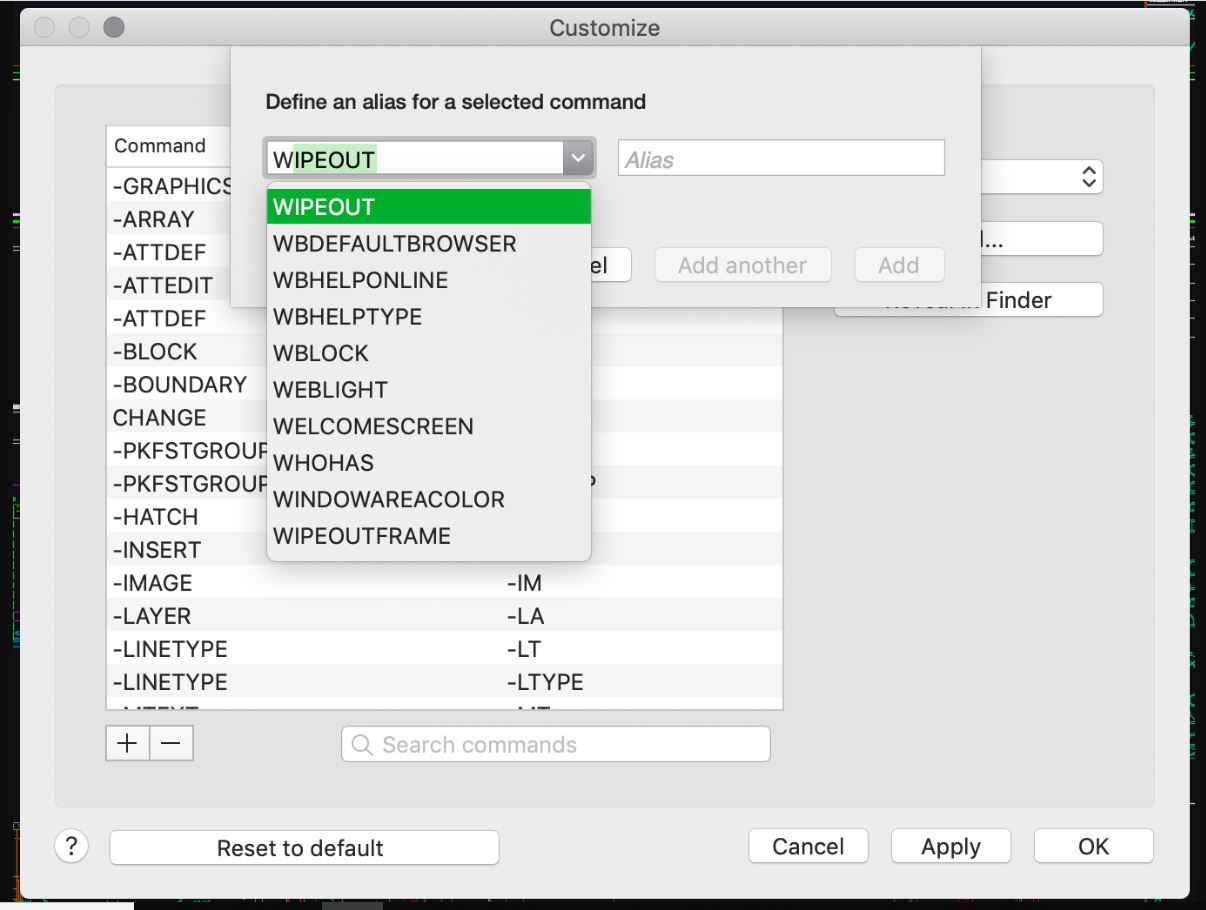The image size is (1206, 910).
Task: Click Cancel at the dialog bottom
Action: click(x=807, y=847)
